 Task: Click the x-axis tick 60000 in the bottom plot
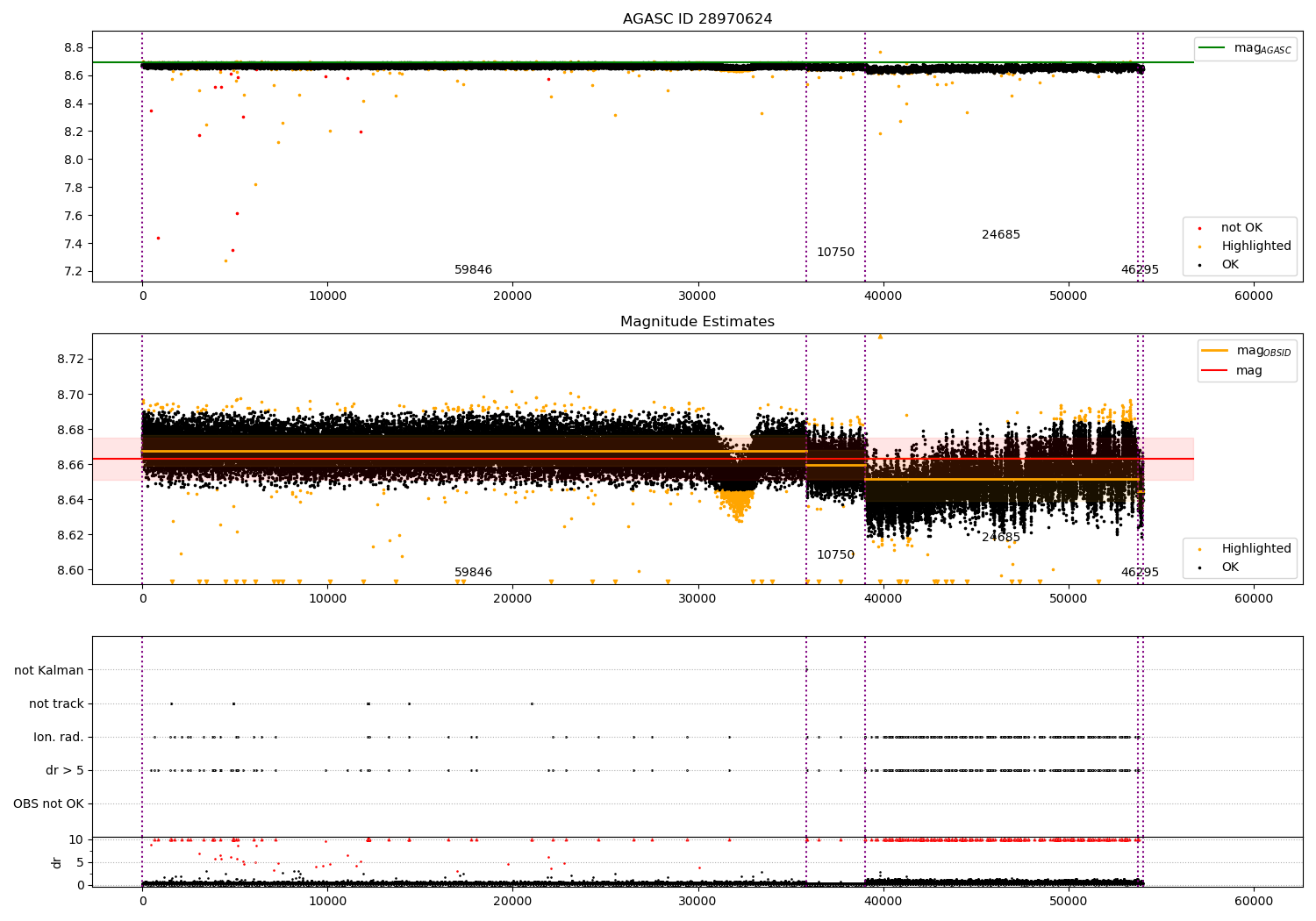(1254, 902)
